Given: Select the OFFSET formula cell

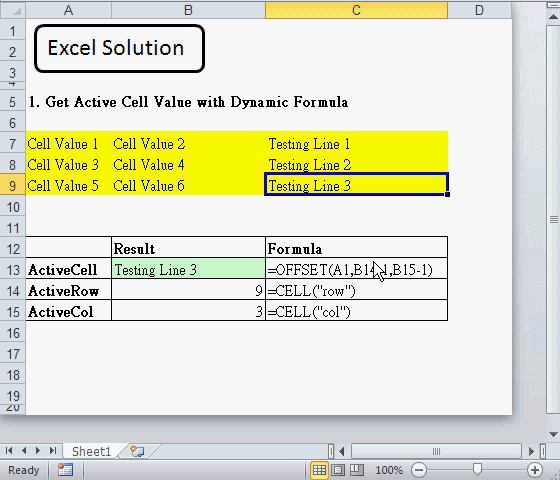Looking at the screenshot, I should 356,269.
